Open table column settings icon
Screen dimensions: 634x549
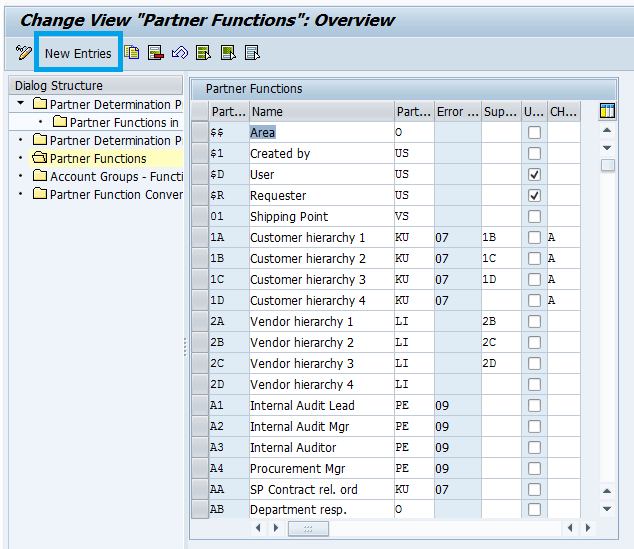pyautogui.click(x=607, y=111)
